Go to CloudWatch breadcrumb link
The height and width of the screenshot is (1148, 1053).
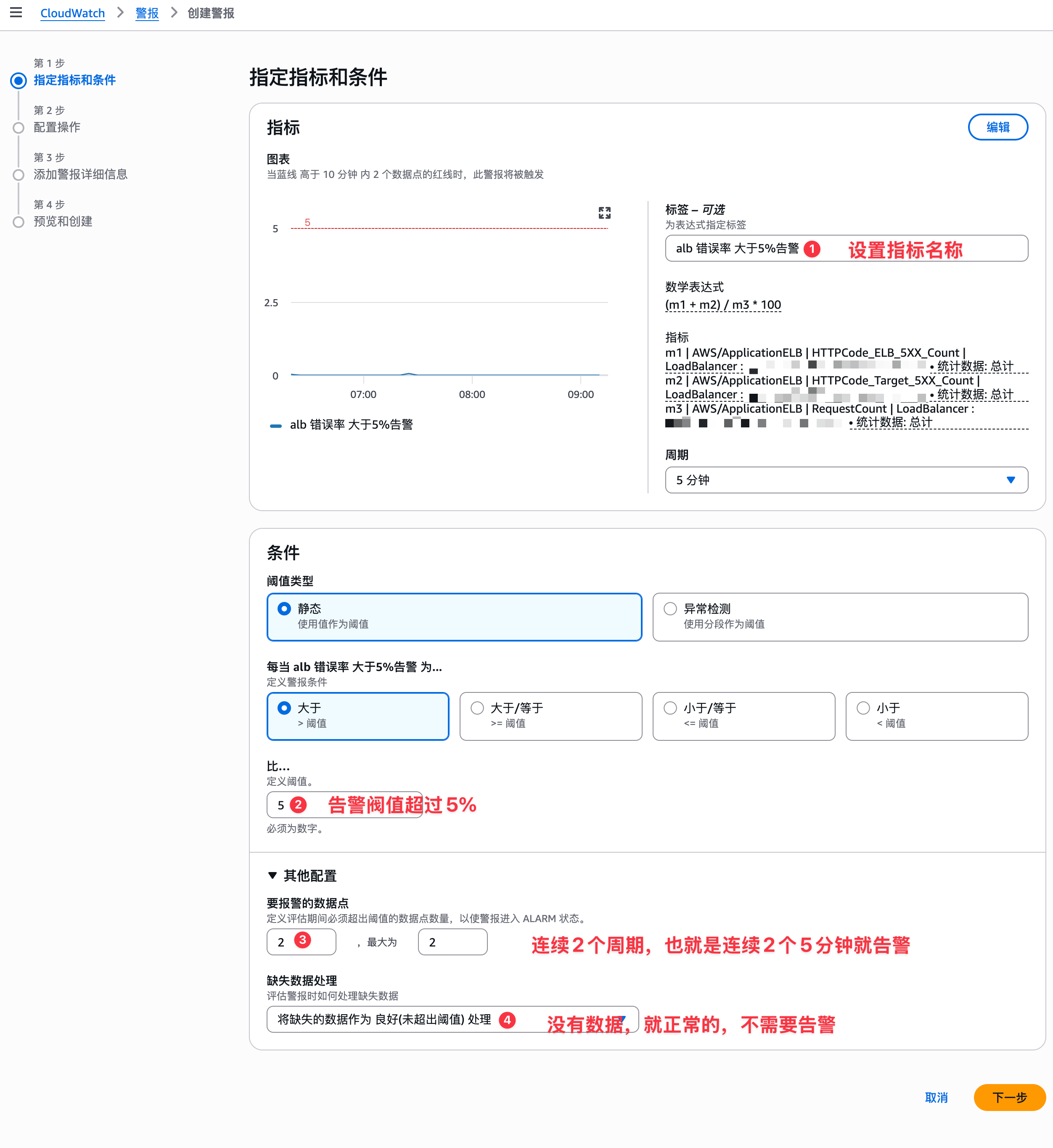point(72,13)
